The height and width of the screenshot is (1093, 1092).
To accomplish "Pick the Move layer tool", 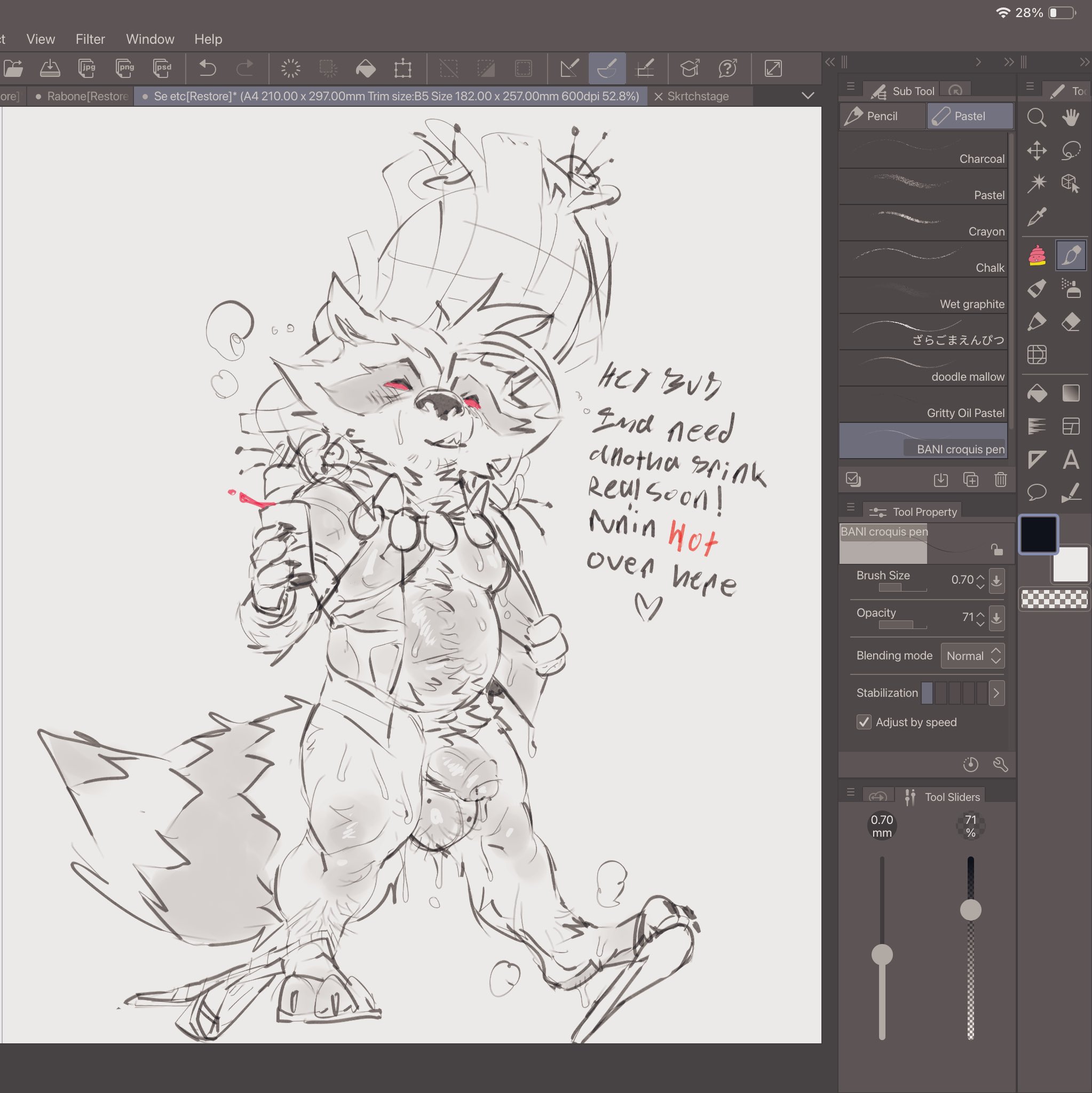I will click(1036, 151).
